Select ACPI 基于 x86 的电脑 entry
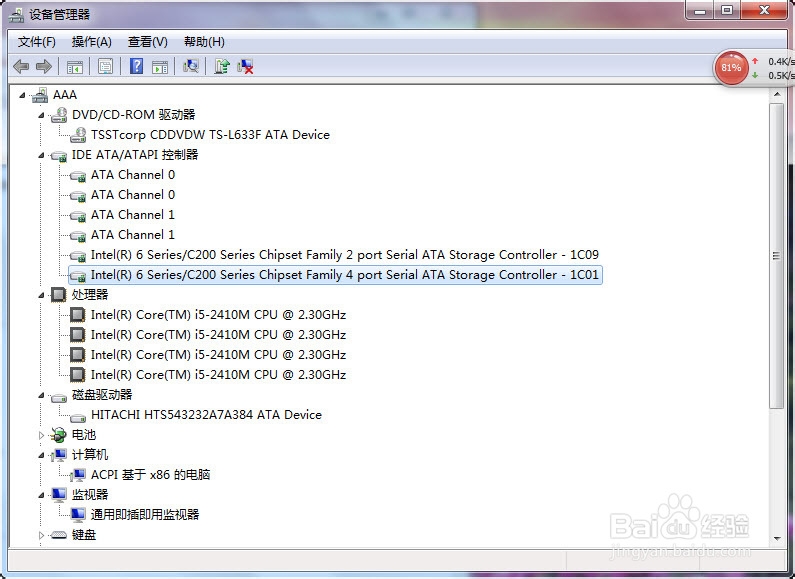This screenshot has height=579, width=795. click(151, 475)
